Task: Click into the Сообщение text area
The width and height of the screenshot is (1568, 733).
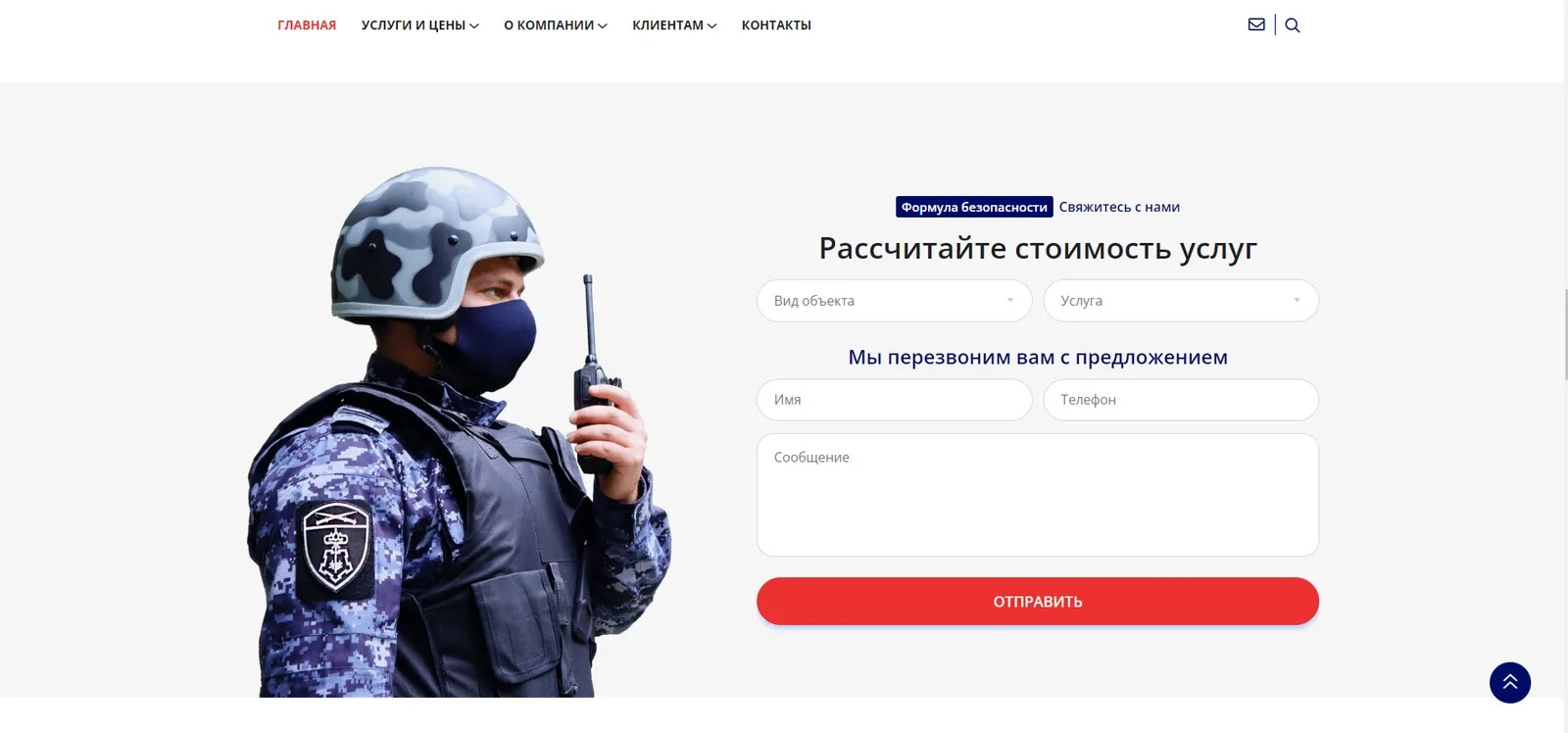Action: pos(1038,495)
